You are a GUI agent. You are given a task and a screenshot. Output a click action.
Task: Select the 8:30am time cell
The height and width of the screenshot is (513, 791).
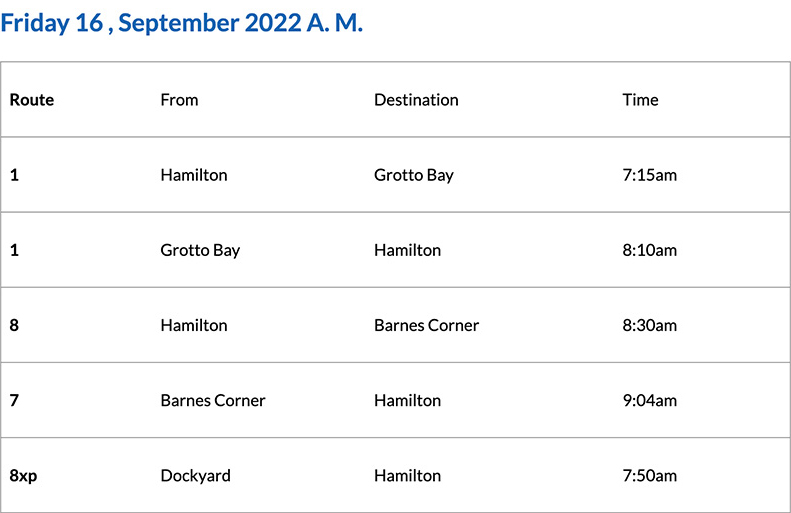649,325
